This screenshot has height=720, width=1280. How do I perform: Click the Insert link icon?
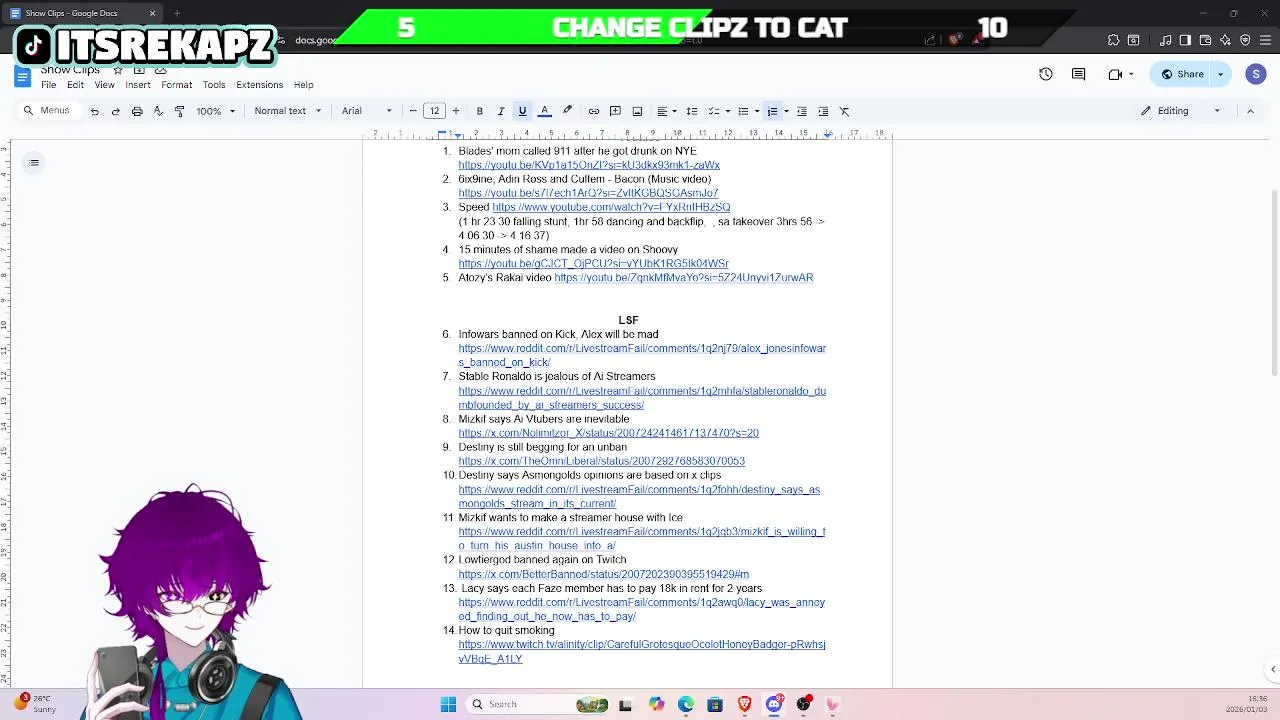[x=594, y=111]
